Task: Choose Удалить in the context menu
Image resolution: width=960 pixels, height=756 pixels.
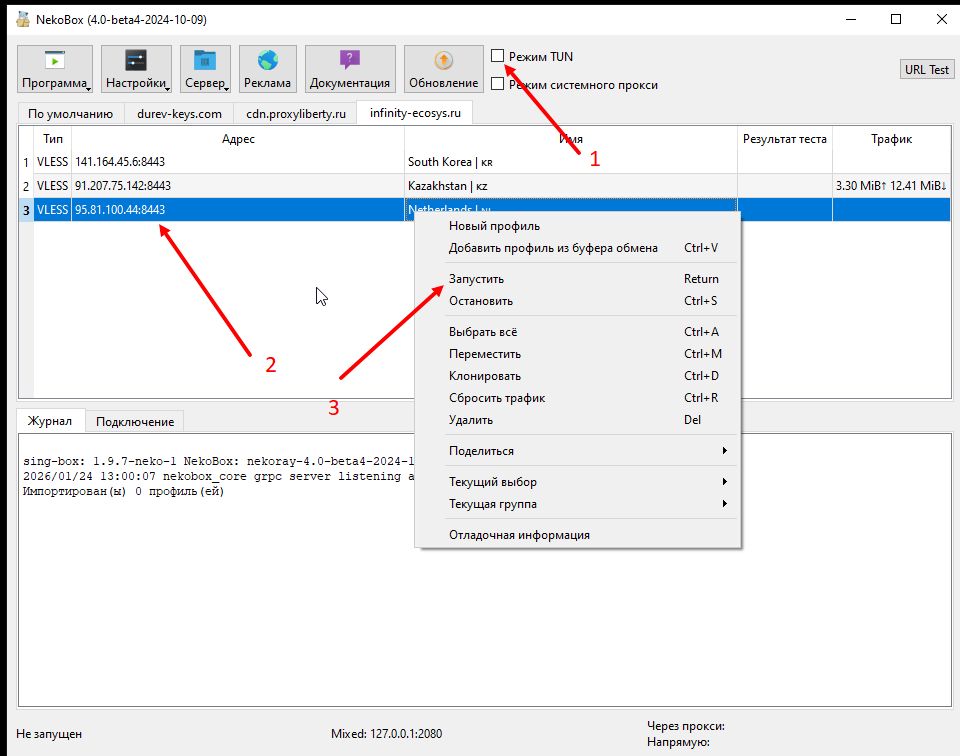Action: tap(469, 420)
